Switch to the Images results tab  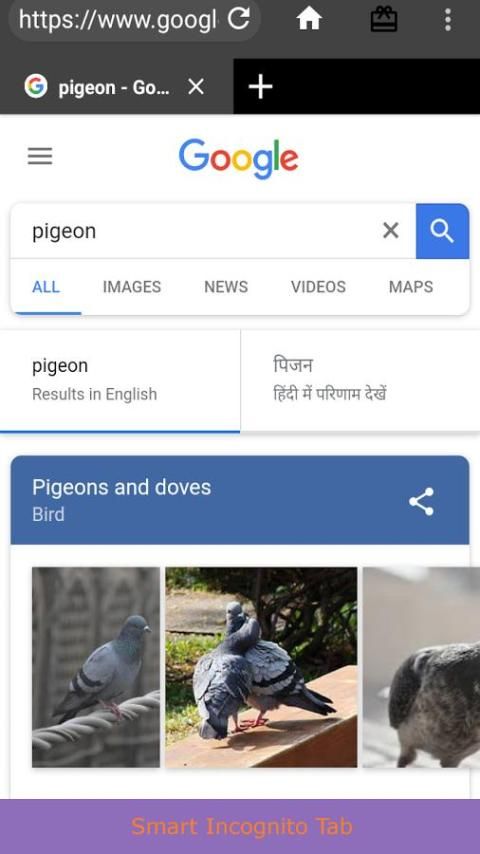pyautogui.click(x=132, y=287)
